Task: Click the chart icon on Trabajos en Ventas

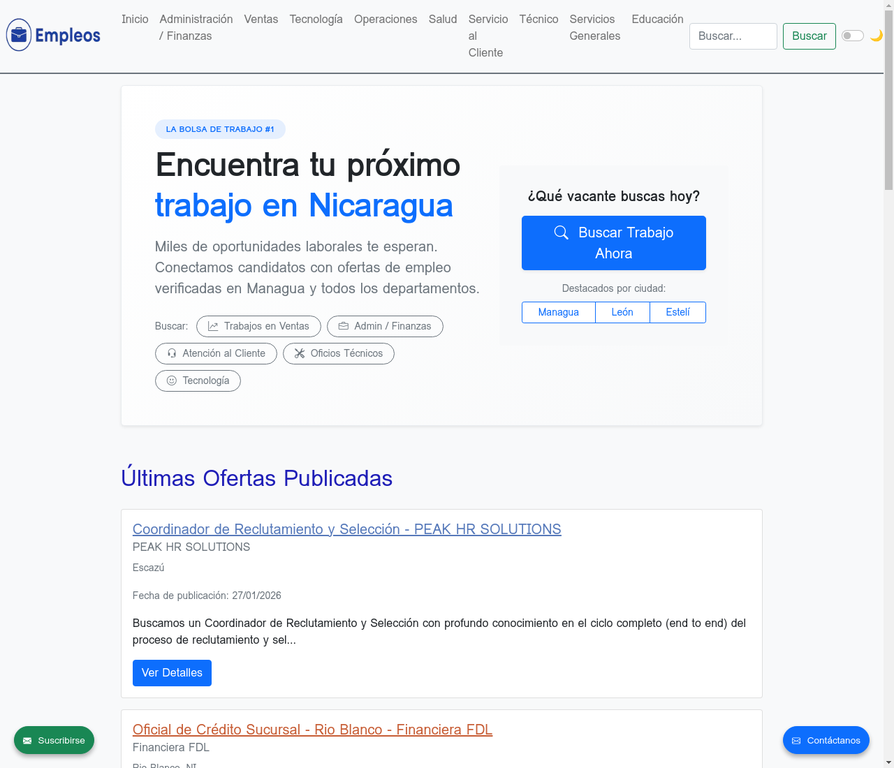Action: (213, 326)
